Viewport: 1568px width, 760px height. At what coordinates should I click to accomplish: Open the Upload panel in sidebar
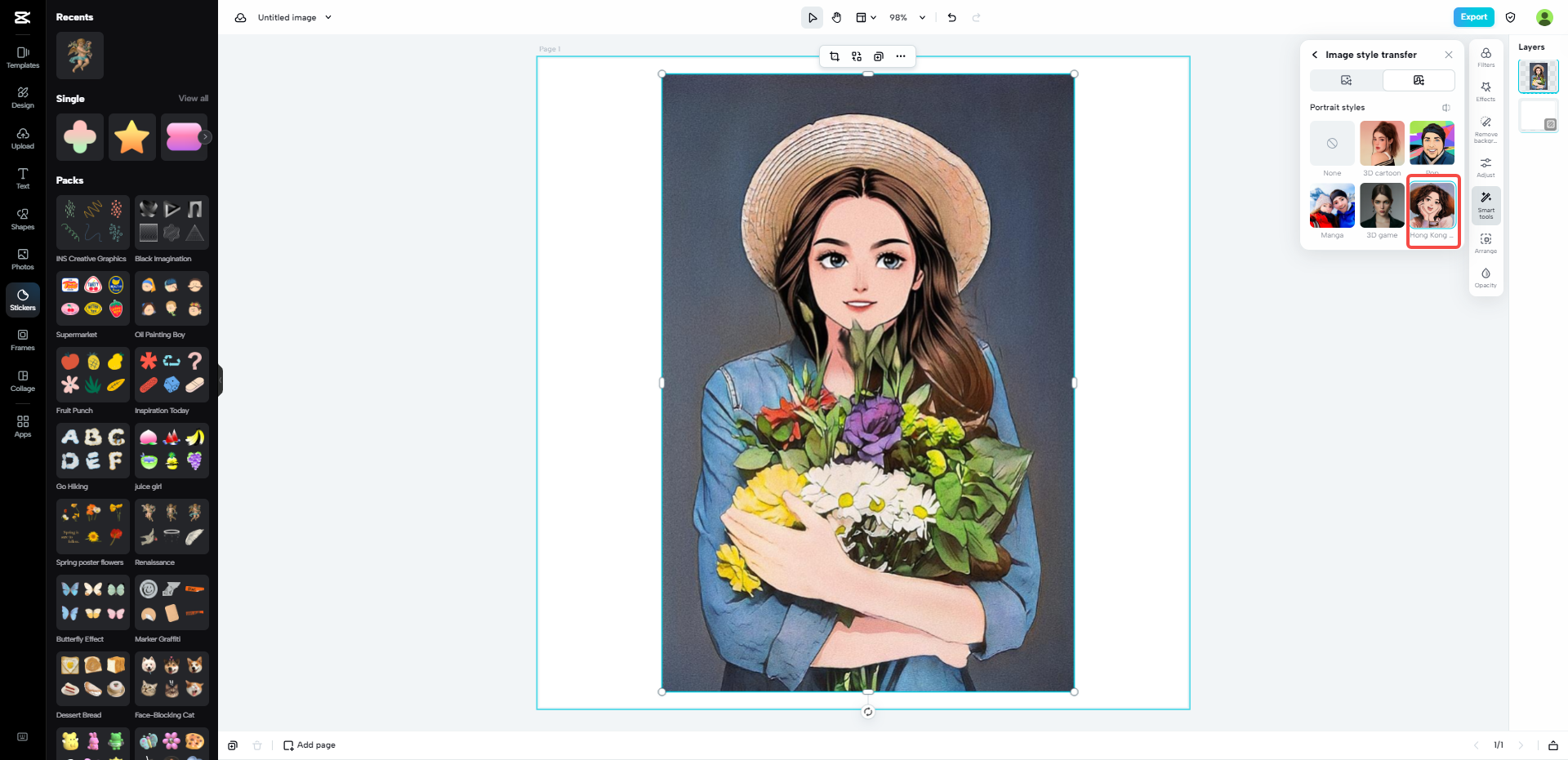tap(23, 139)
